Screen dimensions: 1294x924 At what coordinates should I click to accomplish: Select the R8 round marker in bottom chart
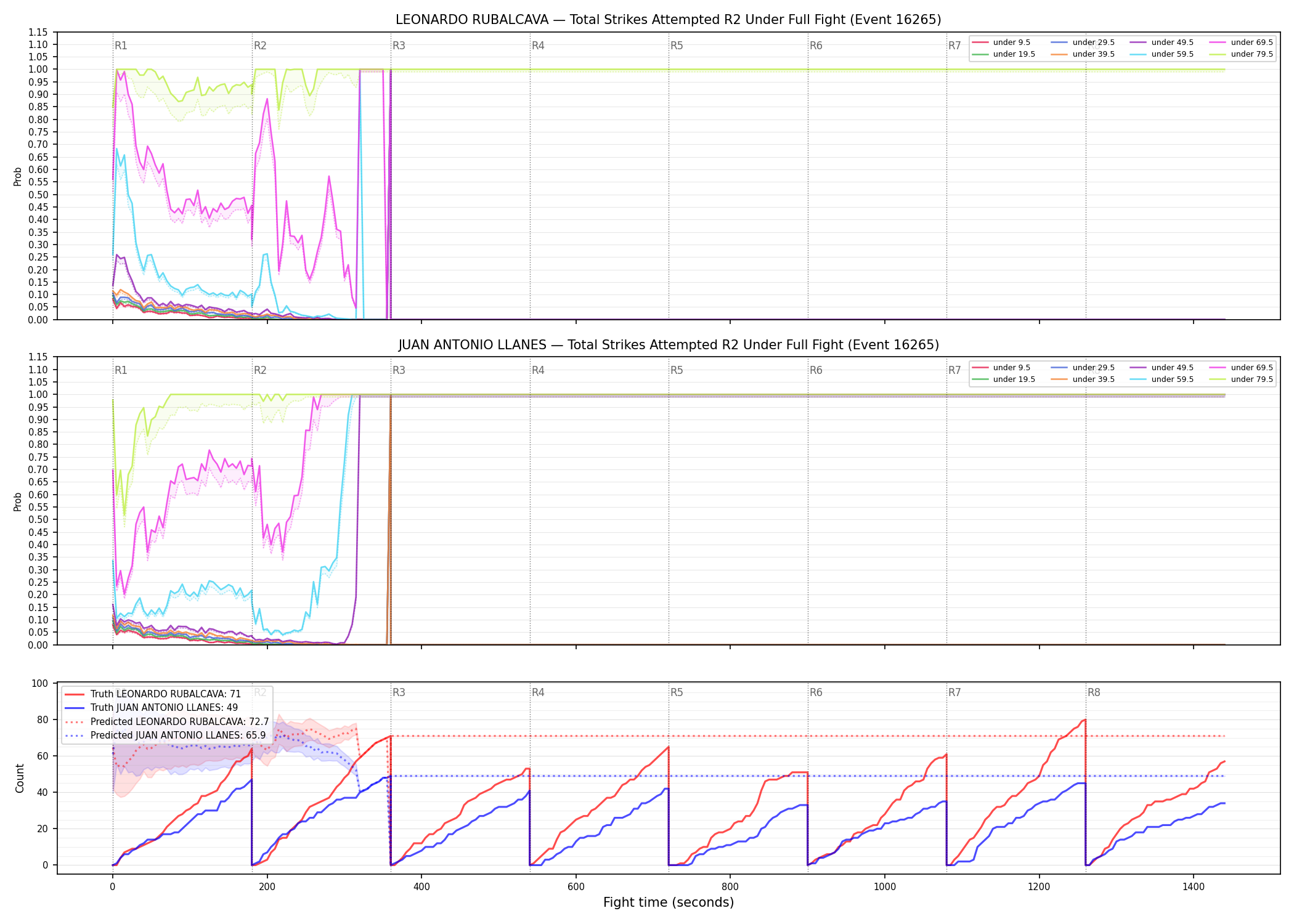point(1094,692)
